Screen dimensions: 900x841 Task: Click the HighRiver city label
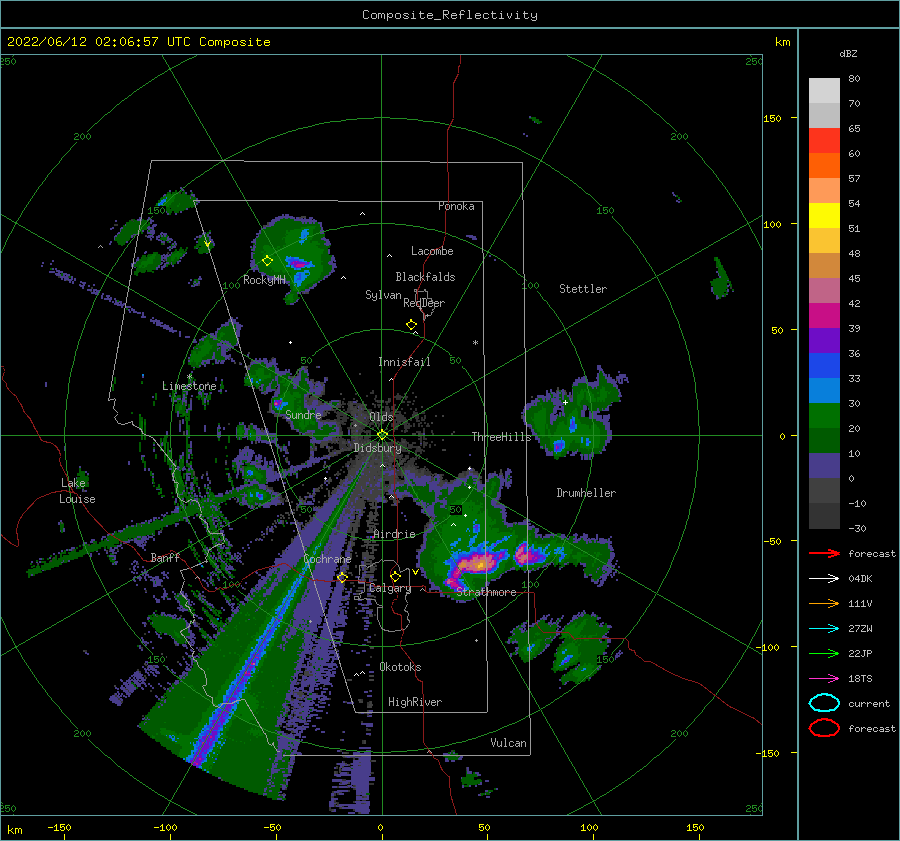415,702
